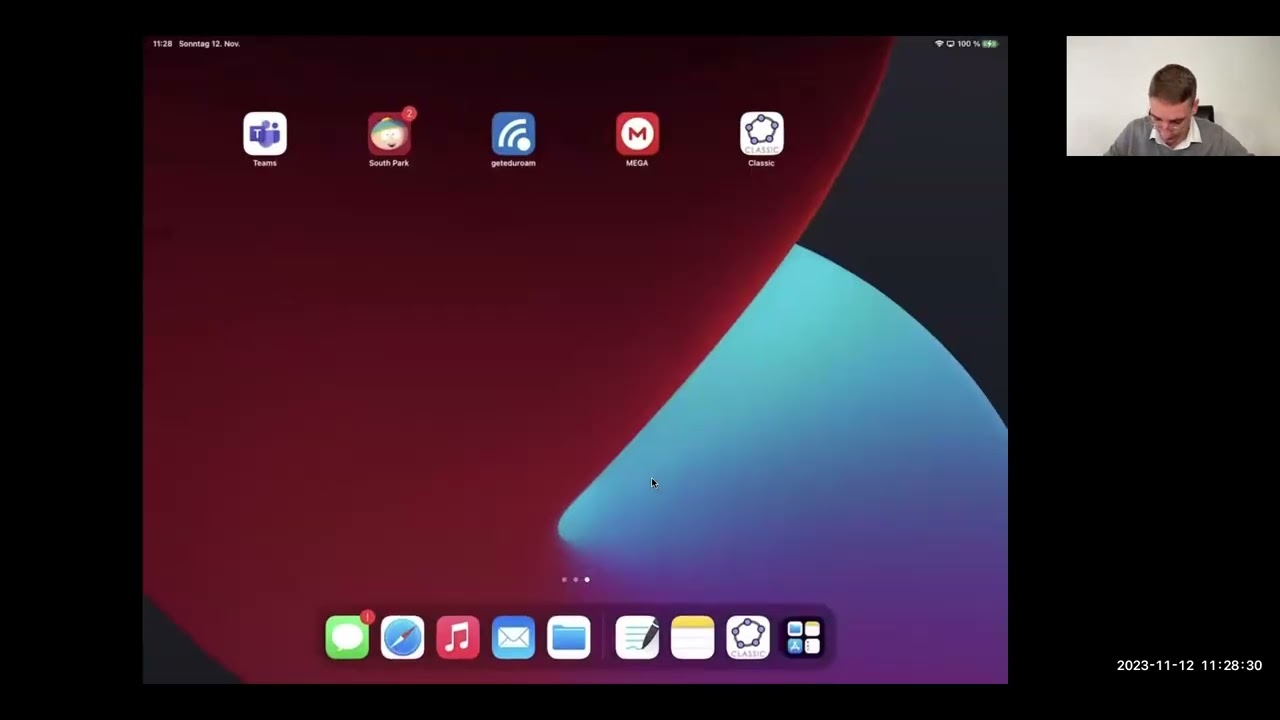Screen dimensions: 1280x720
Task: Launch the Classic app from the dock
Action: tap(748, 638)
